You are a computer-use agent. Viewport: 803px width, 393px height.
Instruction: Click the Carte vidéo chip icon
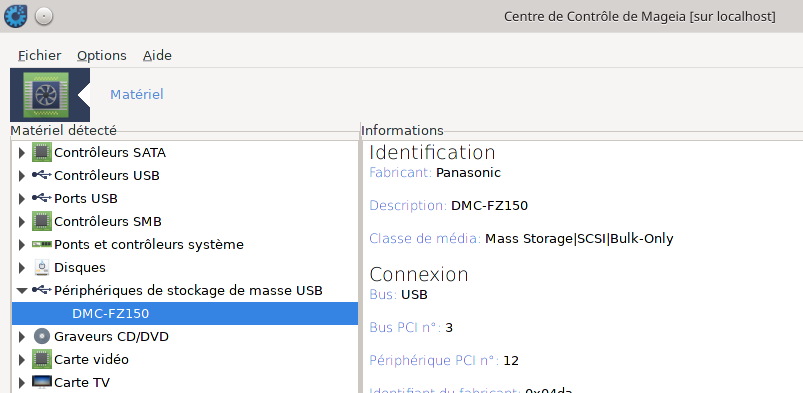[x=42, y=359]
